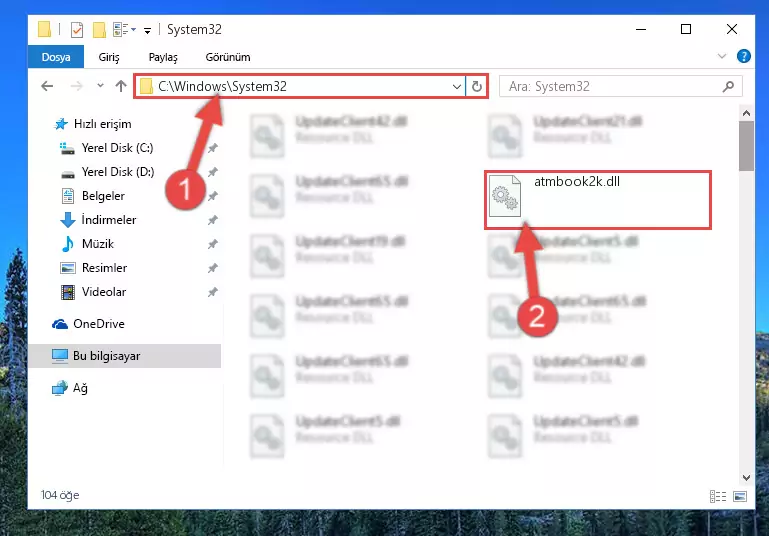Screen dimensions: 769x536
Task: Click the pin icon beside İndirmeler
Action: [212, 220]
